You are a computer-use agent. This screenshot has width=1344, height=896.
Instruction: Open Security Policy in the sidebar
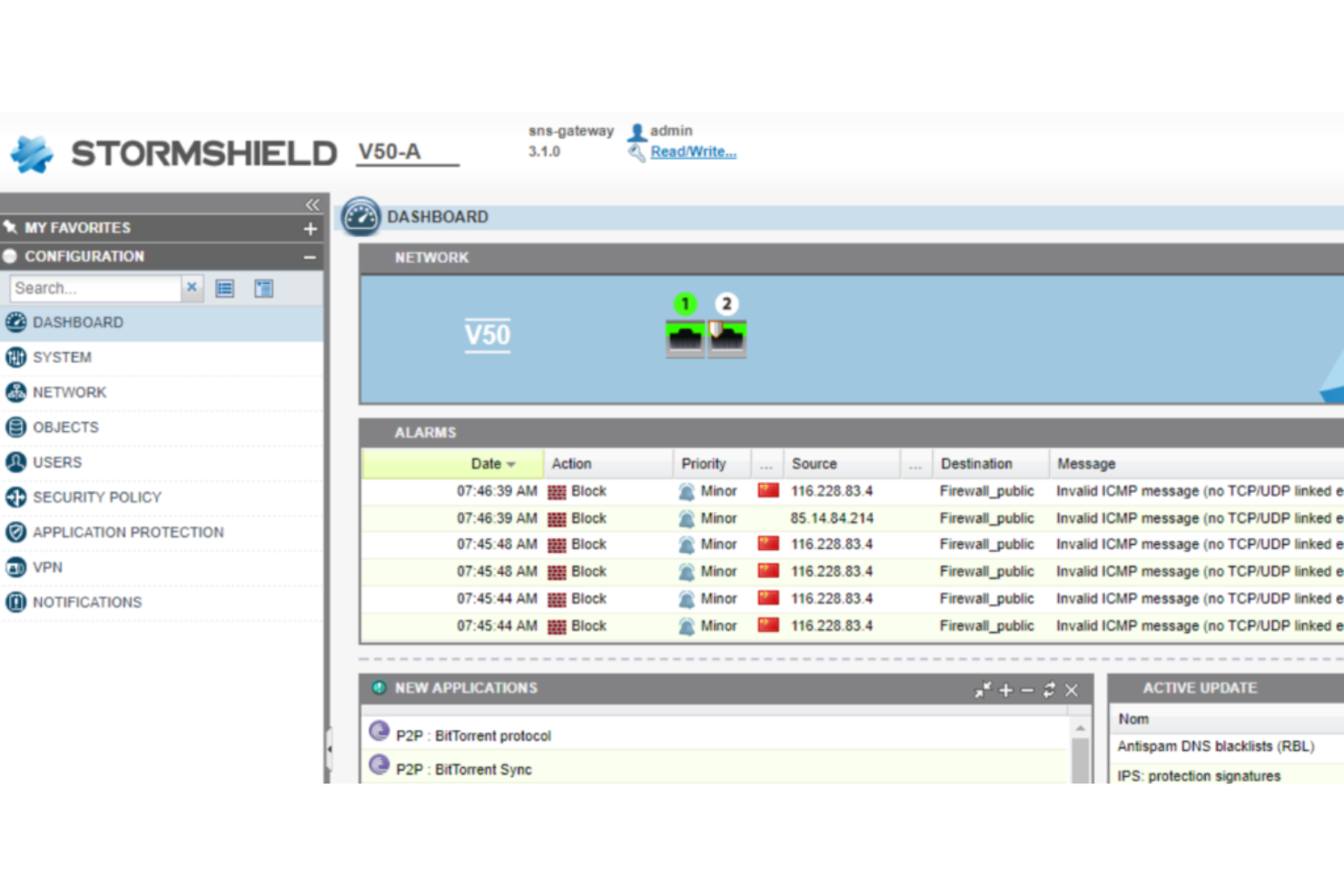tap(162, 497)
